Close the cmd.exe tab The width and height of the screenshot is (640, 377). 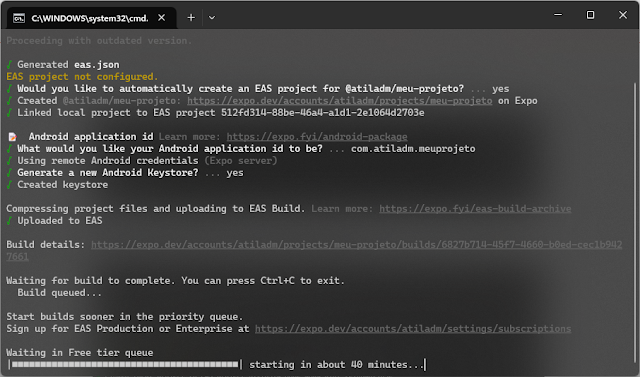[162, 18]
